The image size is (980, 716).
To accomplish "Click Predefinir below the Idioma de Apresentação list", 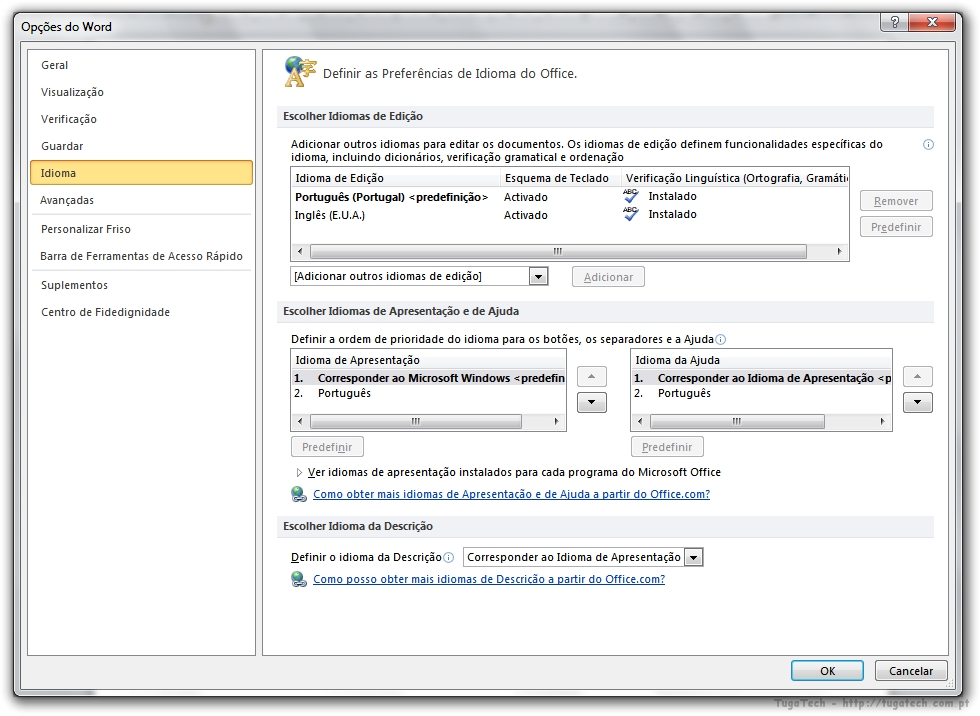I will 327,447.
